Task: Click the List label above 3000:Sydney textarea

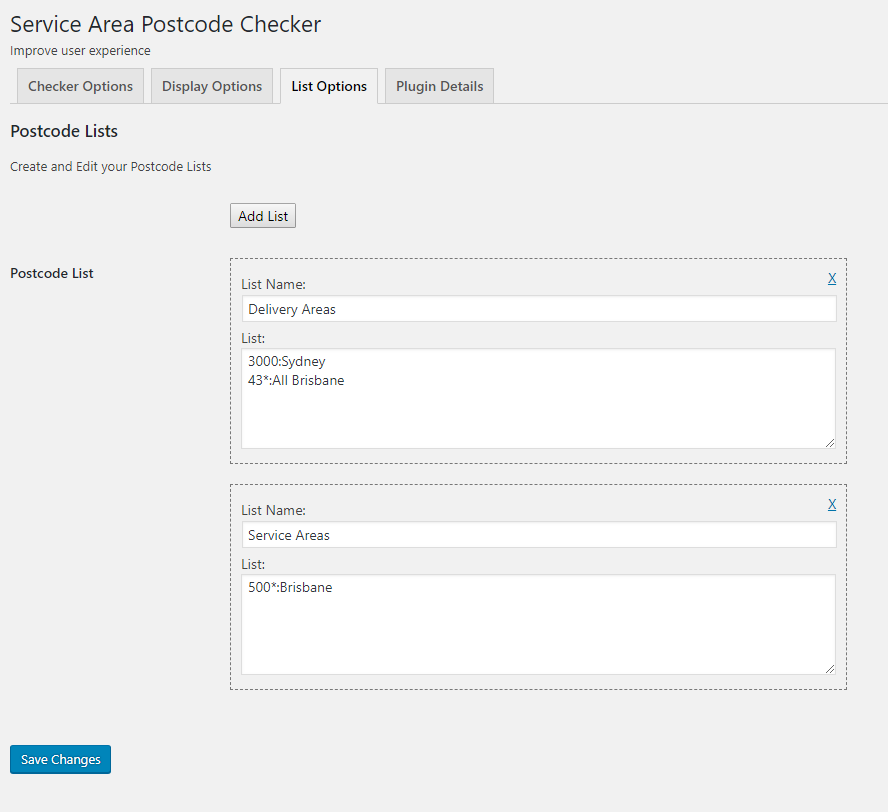Action: pyautogui.click(x=252, y=338)
